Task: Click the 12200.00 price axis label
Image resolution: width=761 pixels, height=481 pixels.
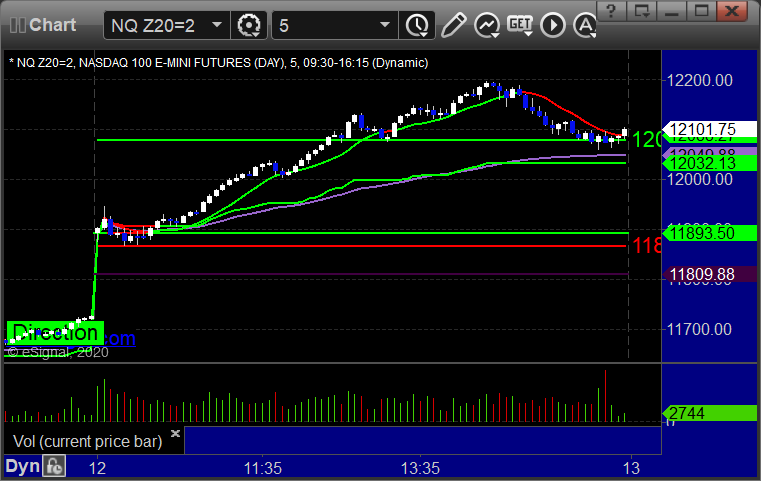Action: pos(700,80)
